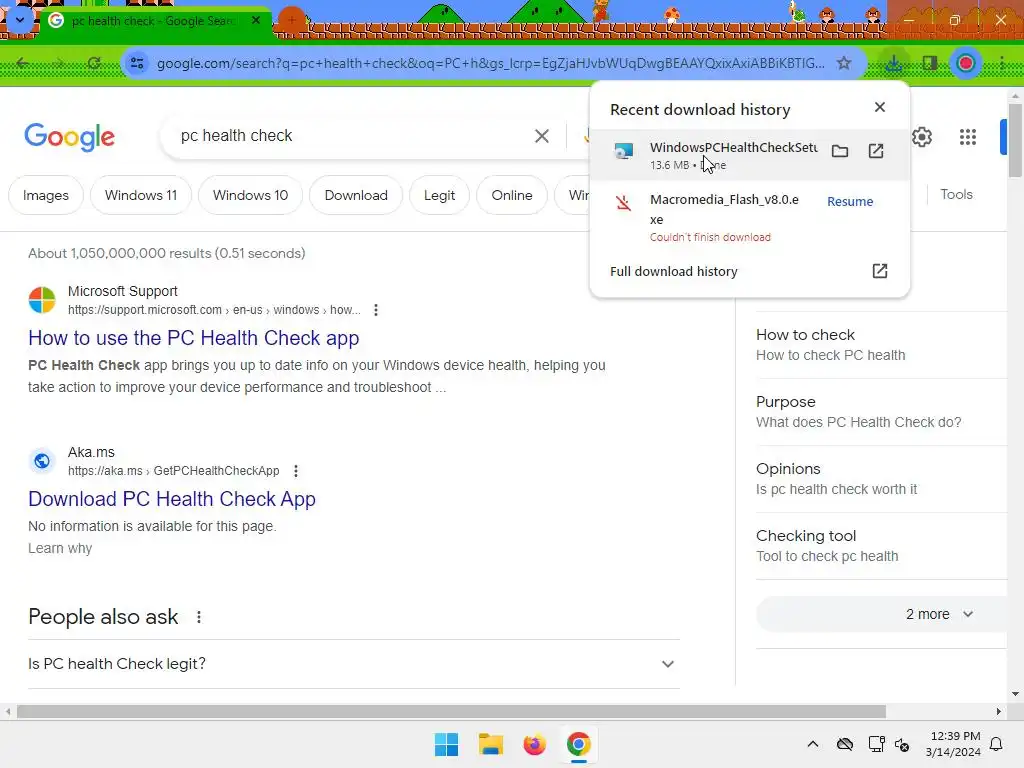Click the downloads toolbar icon
1024x768 pixels.
893,63
